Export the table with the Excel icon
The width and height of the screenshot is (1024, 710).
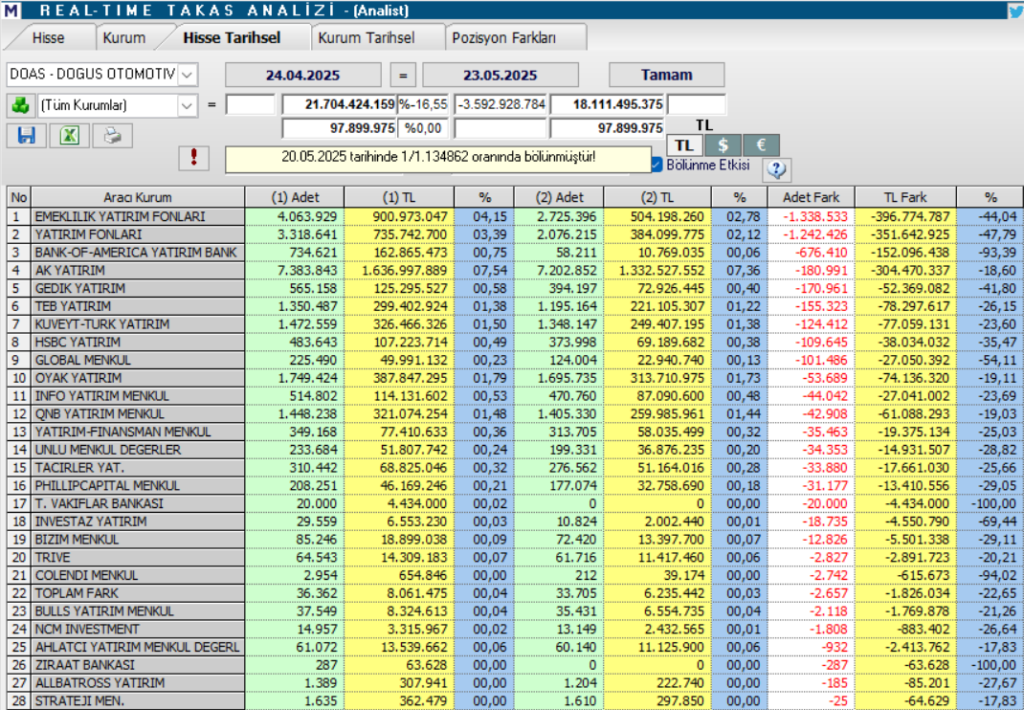pos(70,136)
